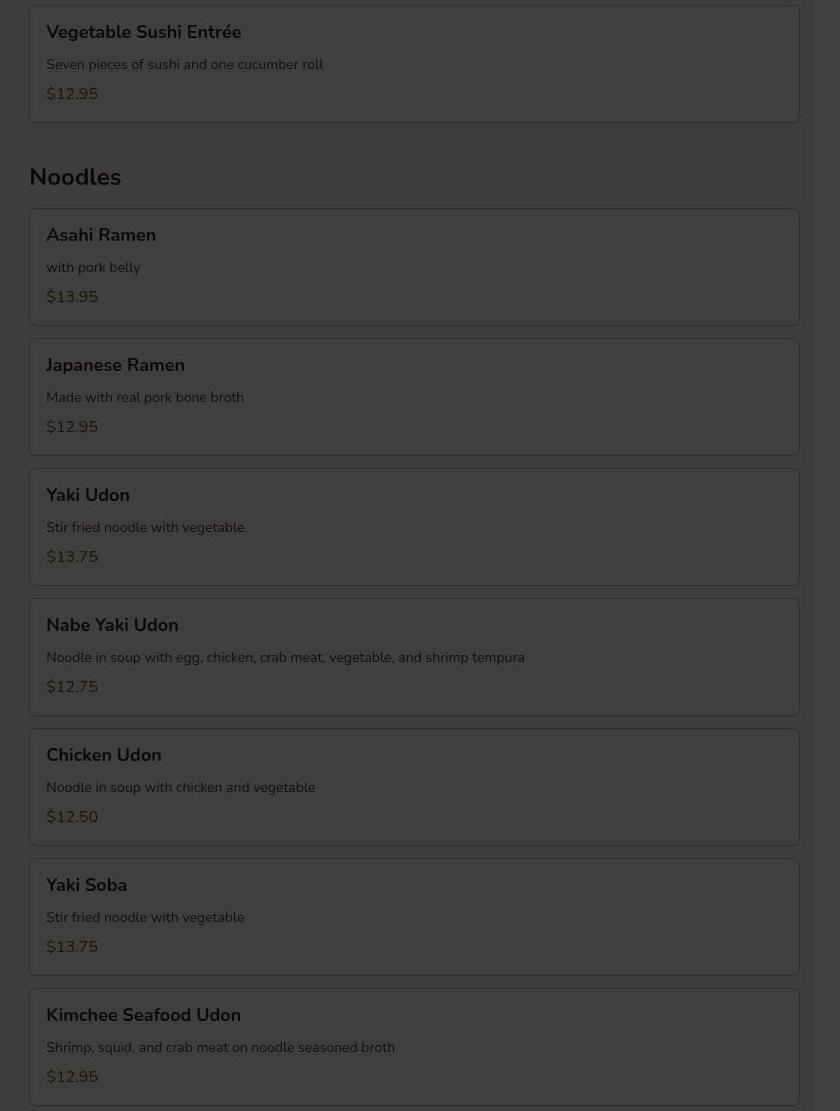Click the Yaki Udon title
The image size is (840, 1111).
click(88, 495)
